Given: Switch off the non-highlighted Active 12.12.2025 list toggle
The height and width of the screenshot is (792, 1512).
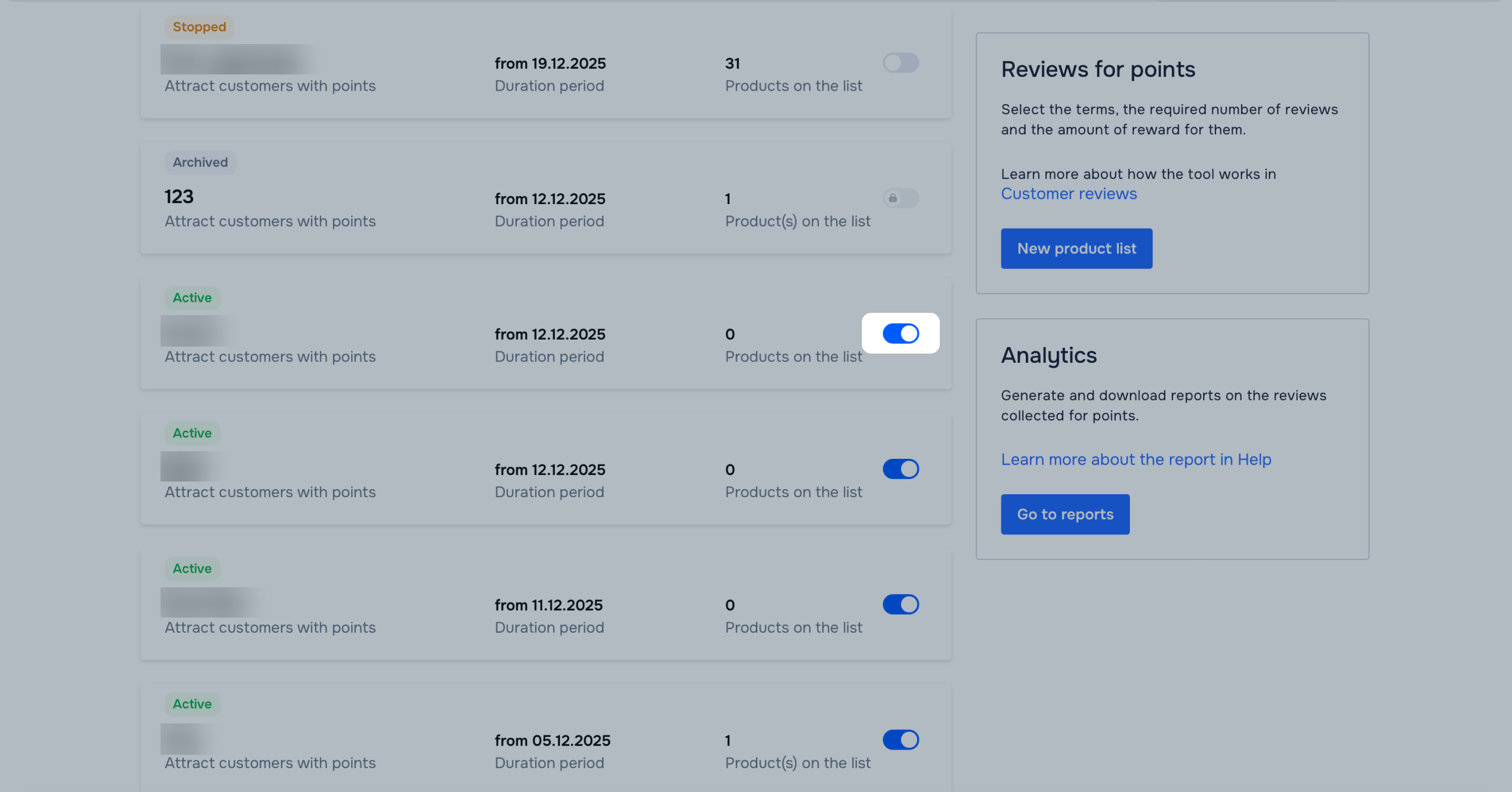Looking at the screenshot, I should tap(900, 469).
